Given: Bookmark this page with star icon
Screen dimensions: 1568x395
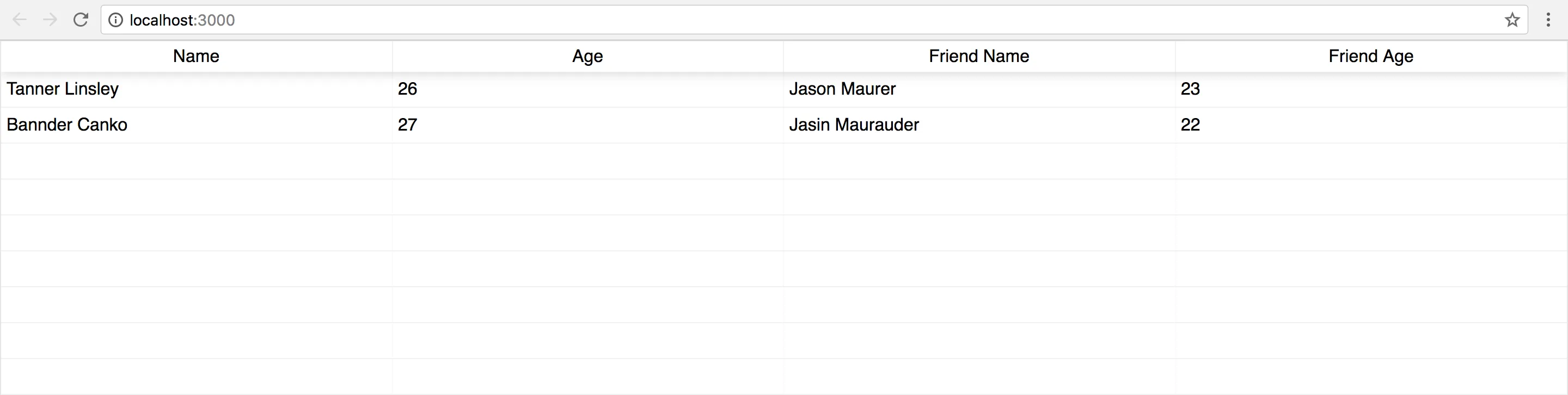Looking at the screenshot, I should (1512, 20).
